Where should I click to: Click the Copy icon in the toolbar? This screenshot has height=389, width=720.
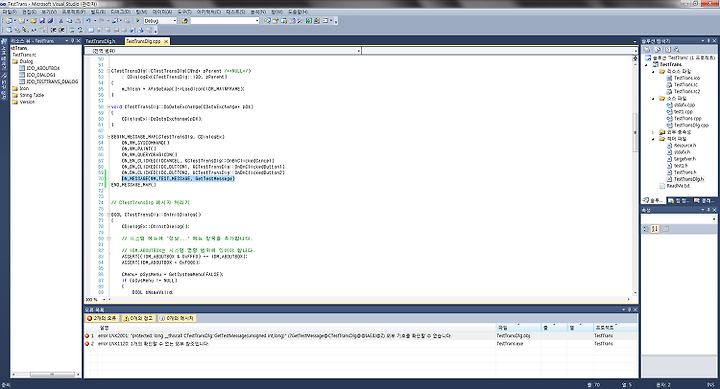tap(69, 21)
